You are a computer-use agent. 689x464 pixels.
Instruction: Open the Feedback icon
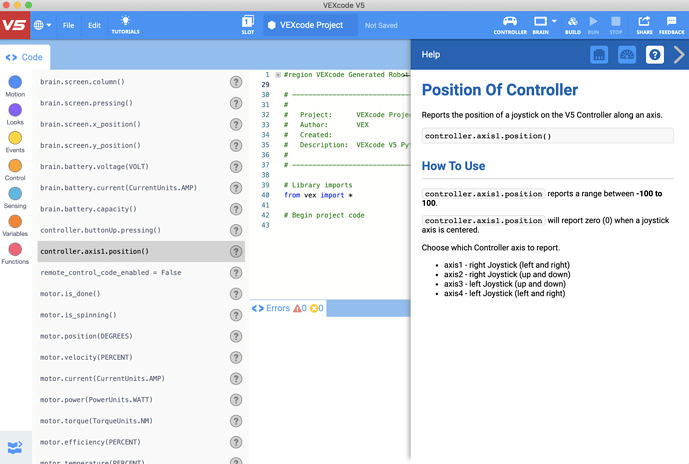(x=672, y=22)
